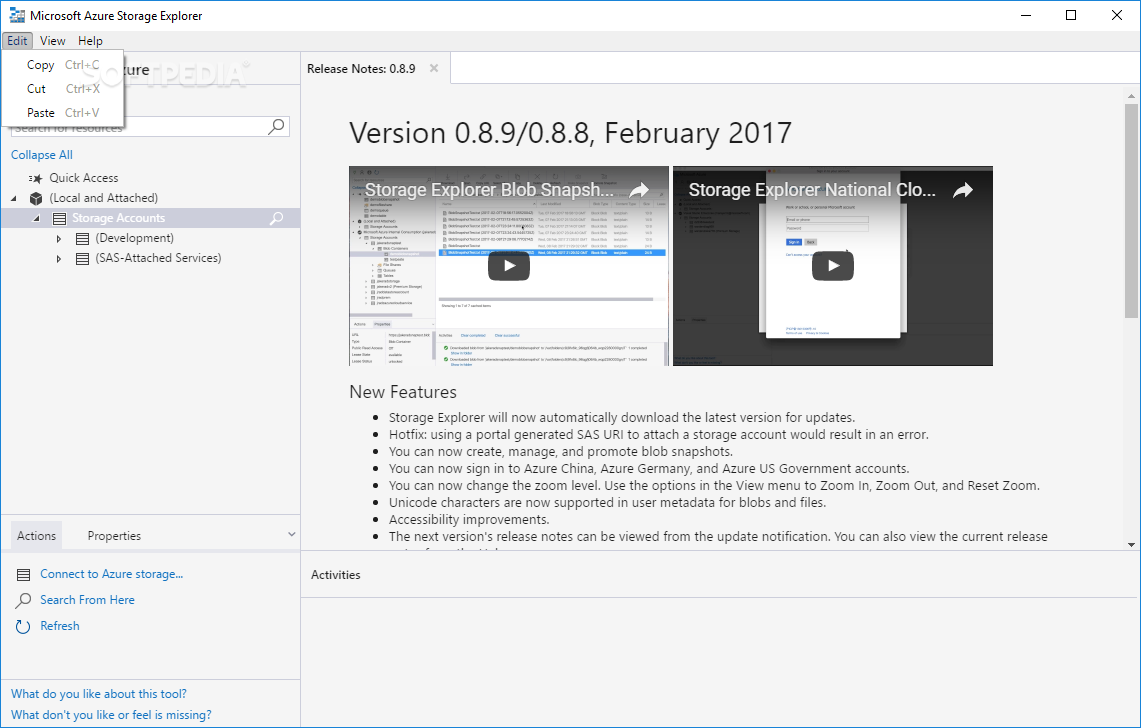The width and height of the screenshot is (1141, 728).
Task: Click the release notes vertical scrollbar thumb
Action: [x=1131, y=211]
